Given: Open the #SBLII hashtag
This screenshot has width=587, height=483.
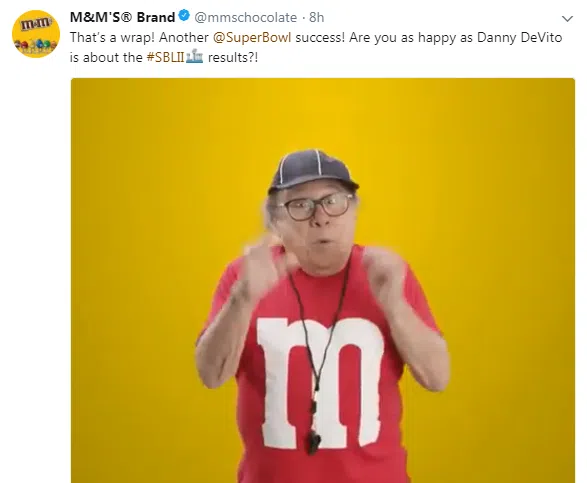Looking at the screenshot, I should [x=165, y=57].
